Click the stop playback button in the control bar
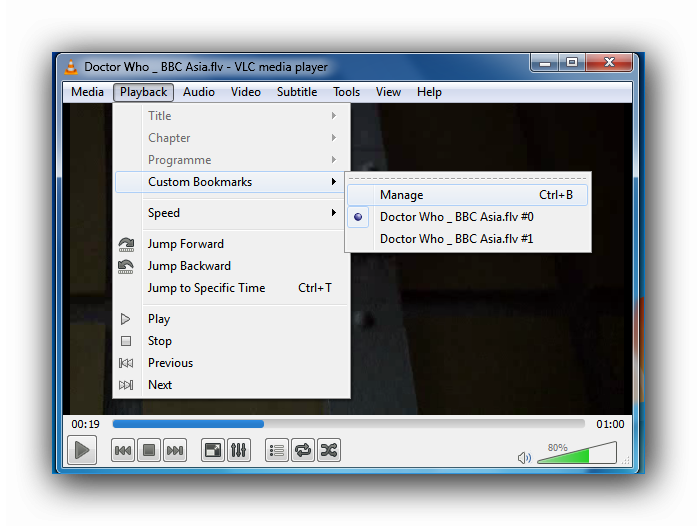 (x=148, y=450)
